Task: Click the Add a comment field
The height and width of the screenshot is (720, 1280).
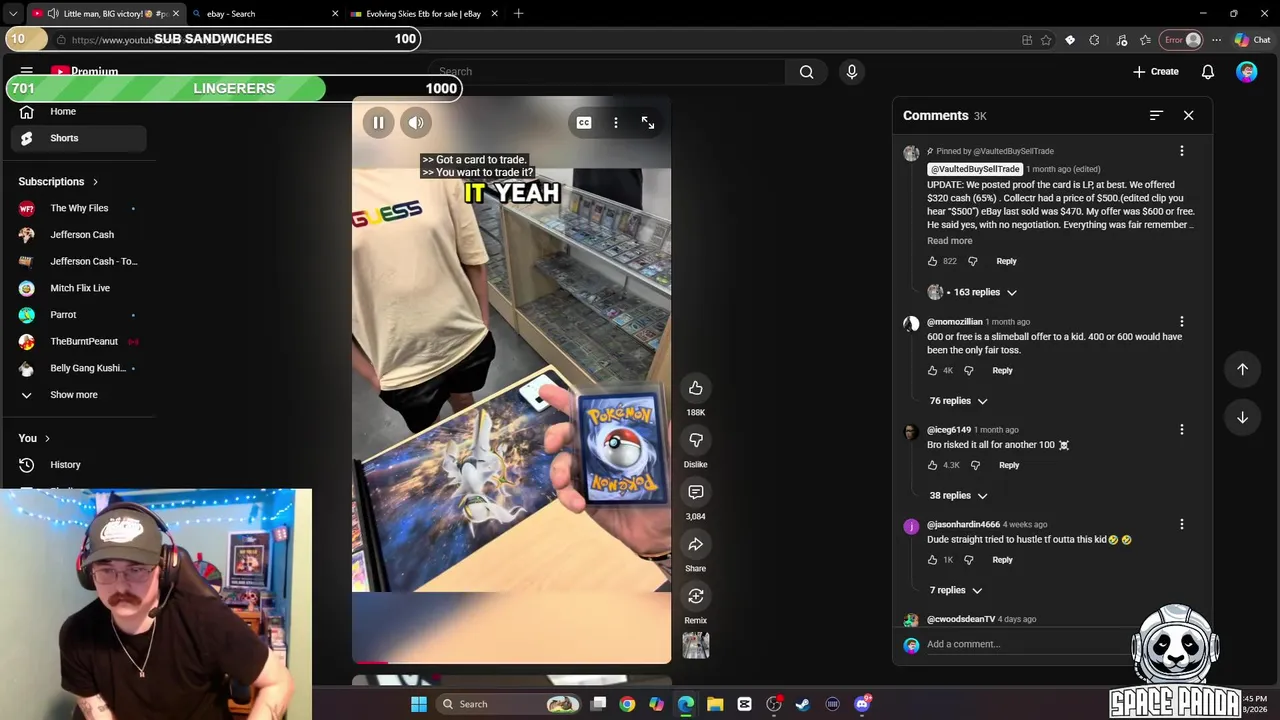Action: tap(1030, 644)
